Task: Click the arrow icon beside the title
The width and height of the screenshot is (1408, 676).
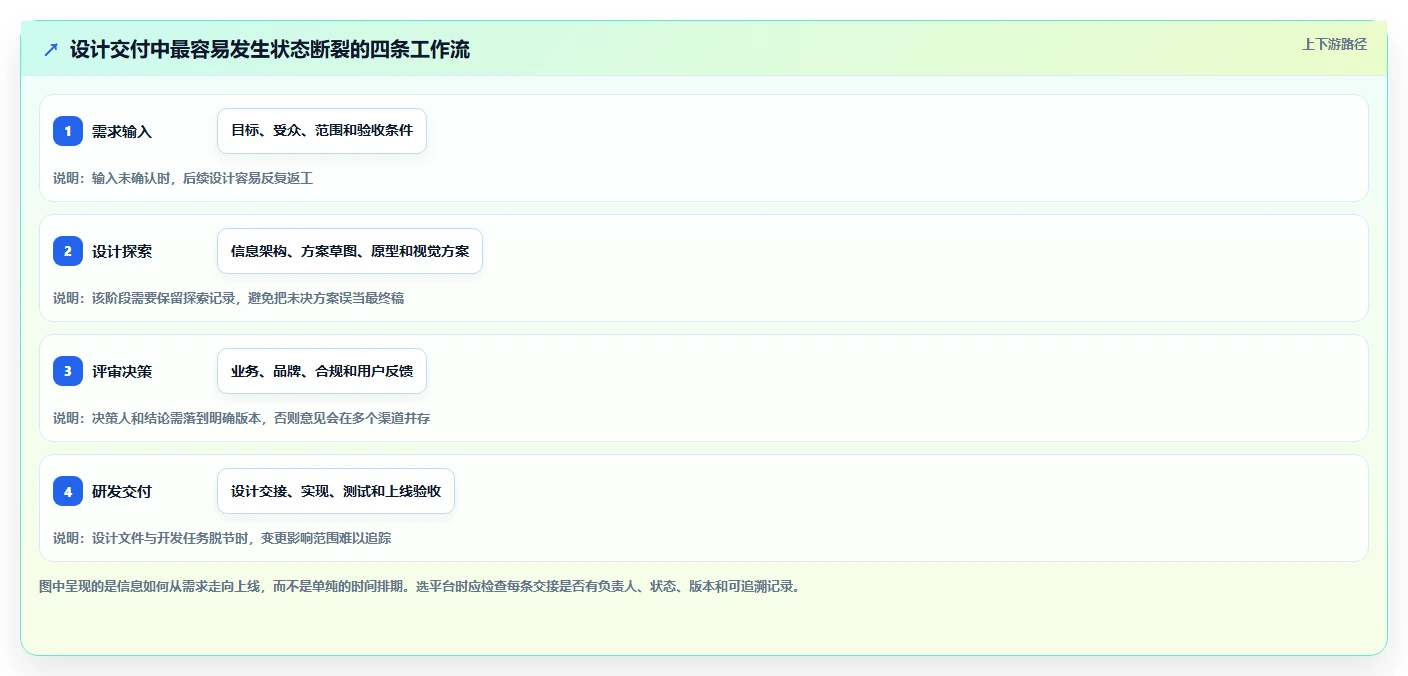Action: click(x=51, y=49)
